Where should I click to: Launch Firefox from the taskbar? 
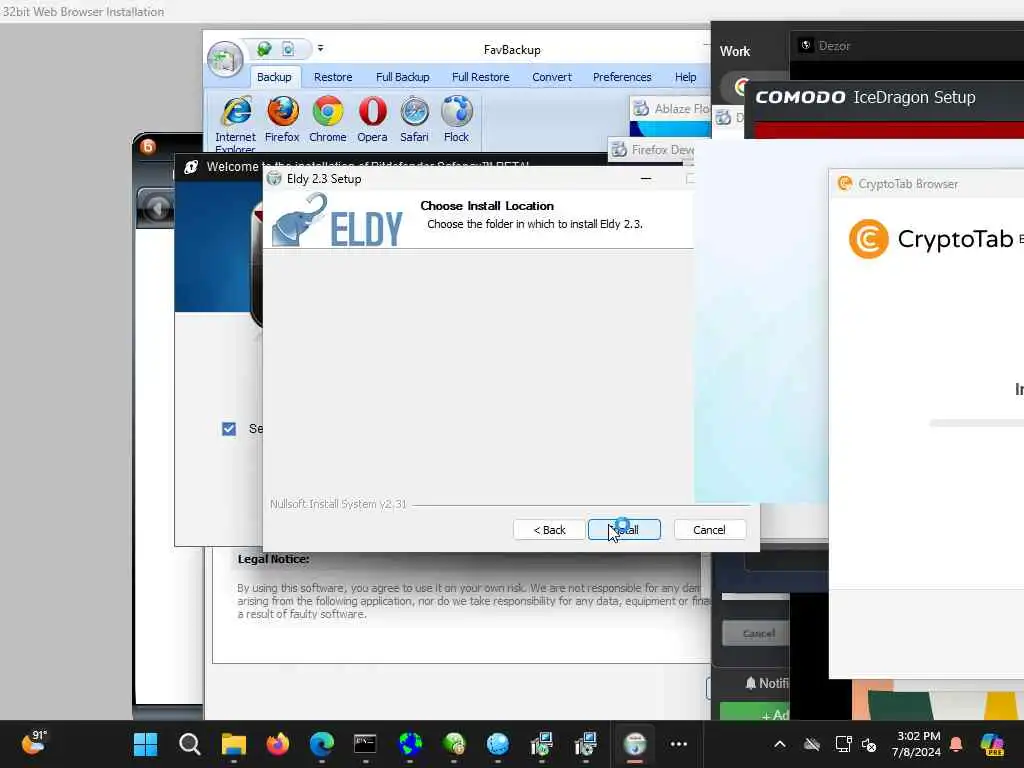pyautogui.click(x=278, y=744)
